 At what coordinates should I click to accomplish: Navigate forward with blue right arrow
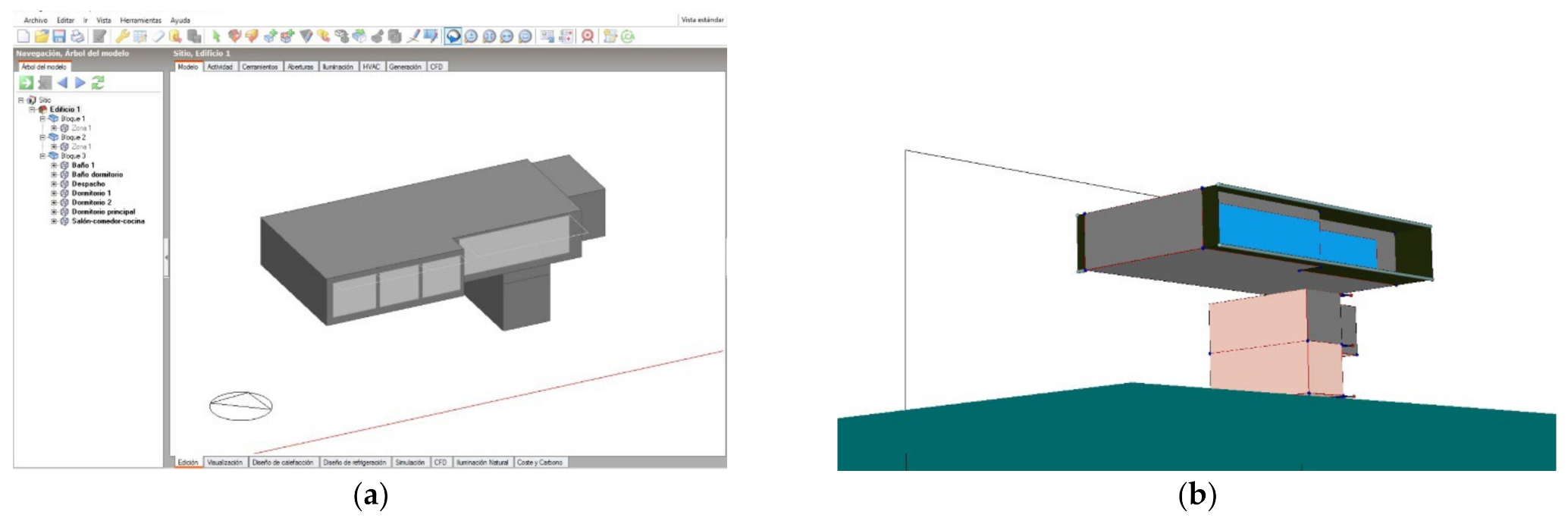tap(80, 83)
